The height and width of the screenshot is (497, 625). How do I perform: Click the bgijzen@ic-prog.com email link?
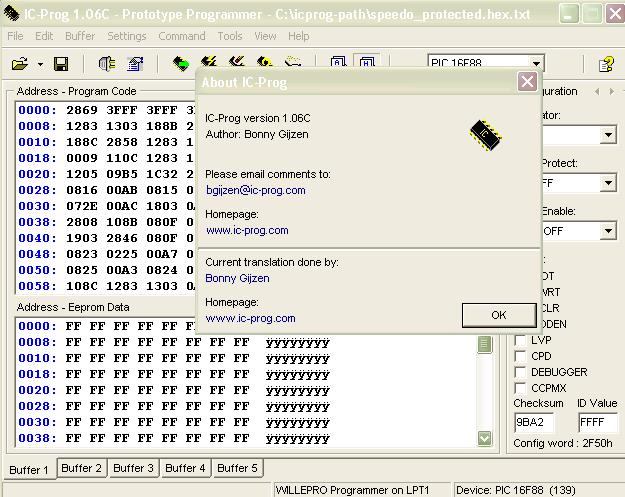point(255,190)
